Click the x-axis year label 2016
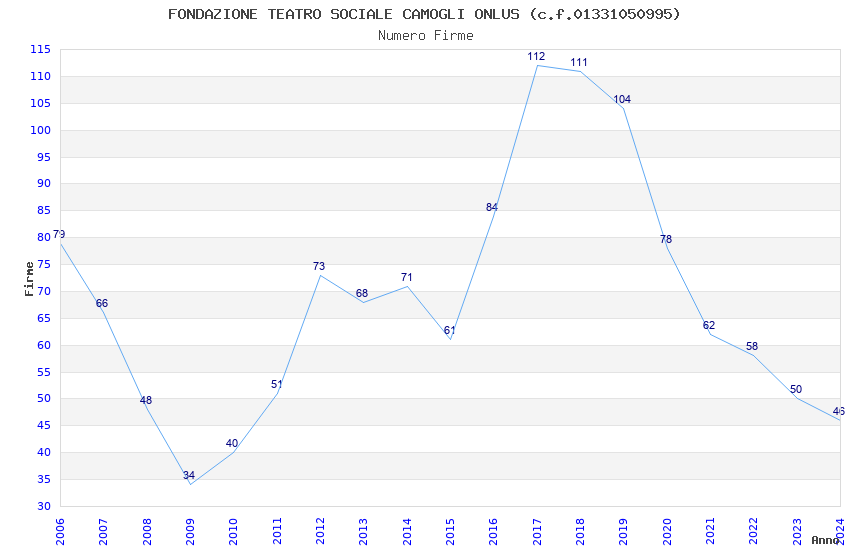 pyautogui.click(x=493, y=531)
